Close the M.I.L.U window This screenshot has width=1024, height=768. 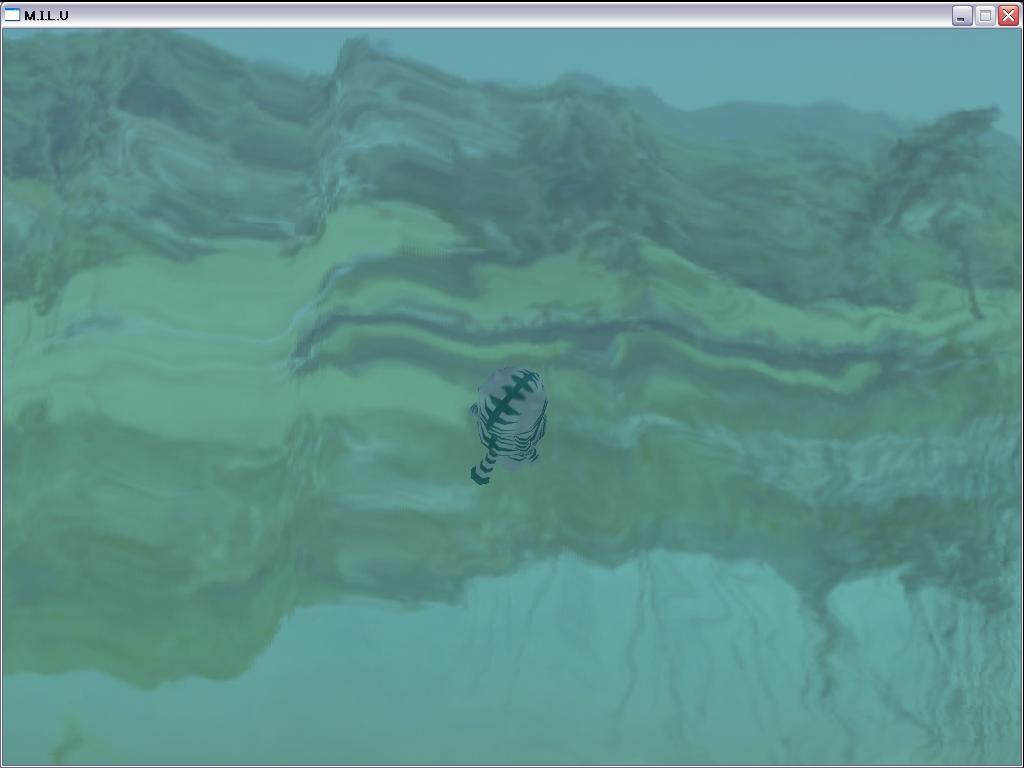[1008, 15]
